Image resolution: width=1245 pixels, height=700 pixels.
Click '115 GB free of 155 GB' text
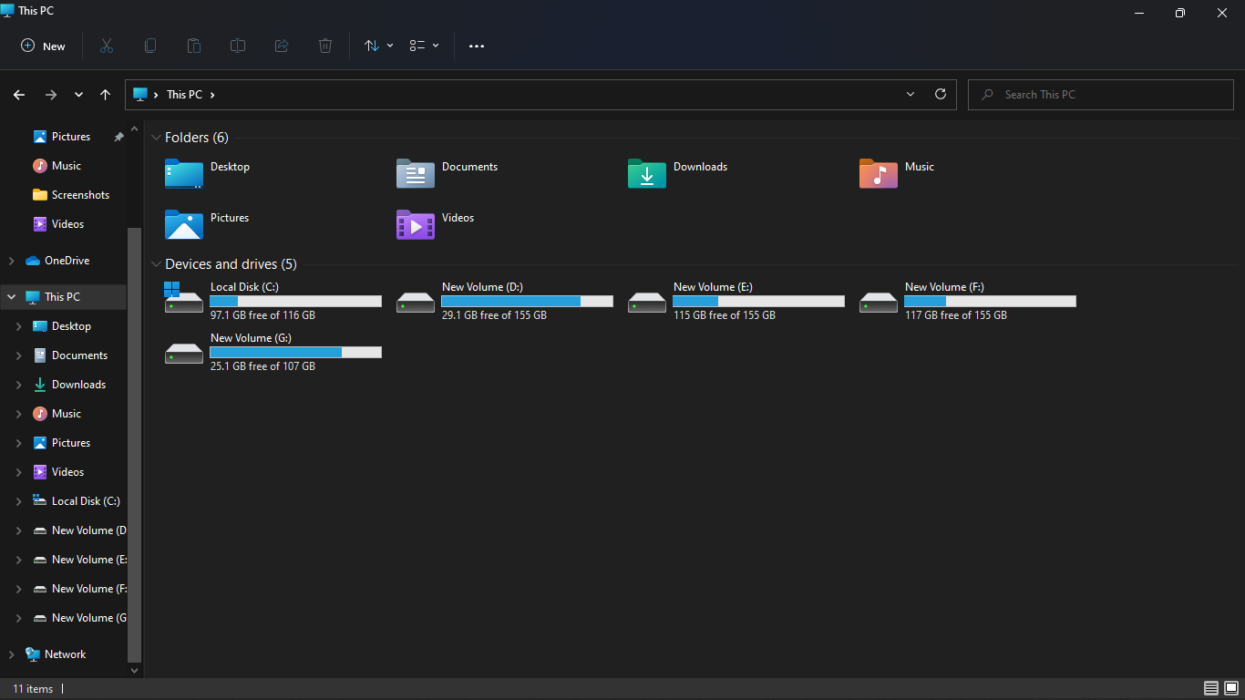(724, 315)
